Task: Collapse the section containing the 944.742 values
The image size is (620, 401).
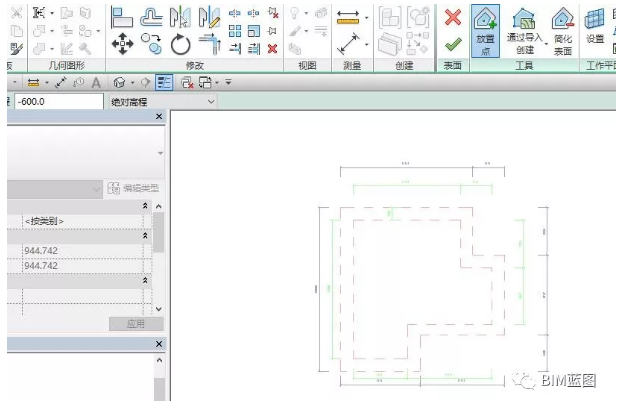Action: [145, 235]
